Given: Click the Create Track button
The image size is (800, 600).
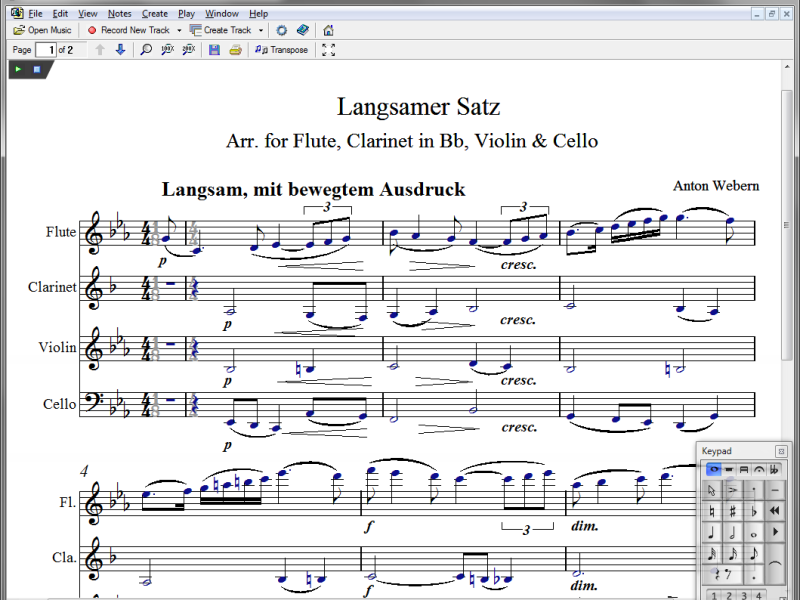Looking at the screenshot, I should 220,30.
